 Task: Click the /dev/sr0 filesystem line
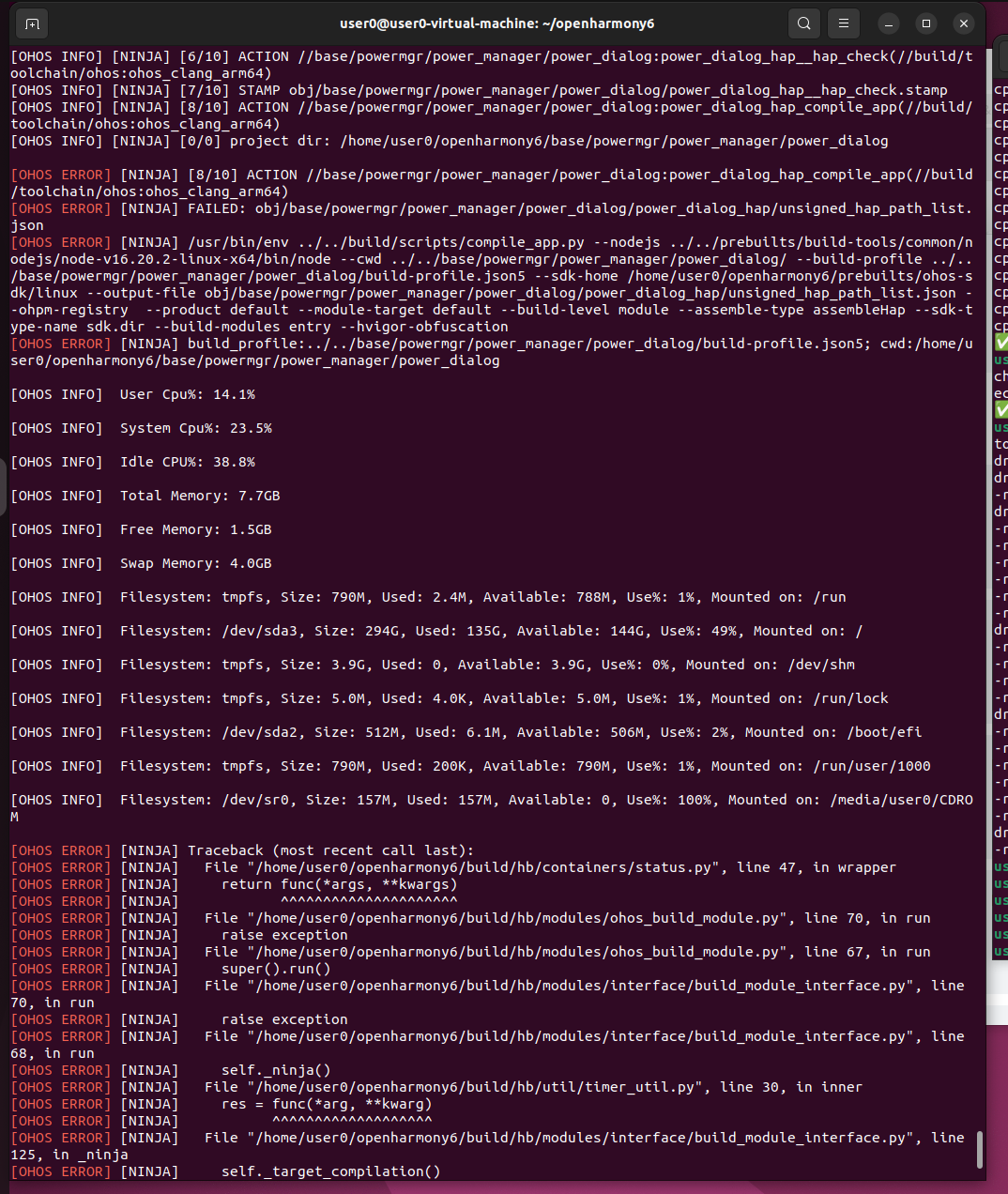(492, 808)
